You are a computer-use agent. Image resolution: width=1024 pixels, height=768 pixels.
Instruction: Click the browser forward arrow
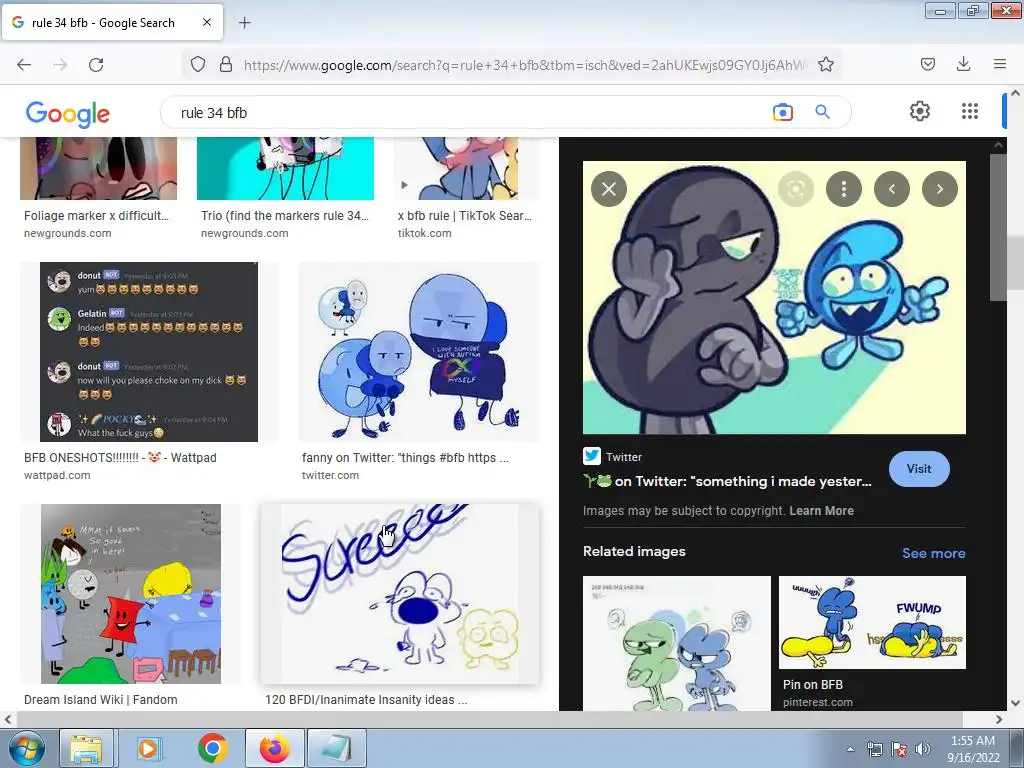tap(60, 64)
